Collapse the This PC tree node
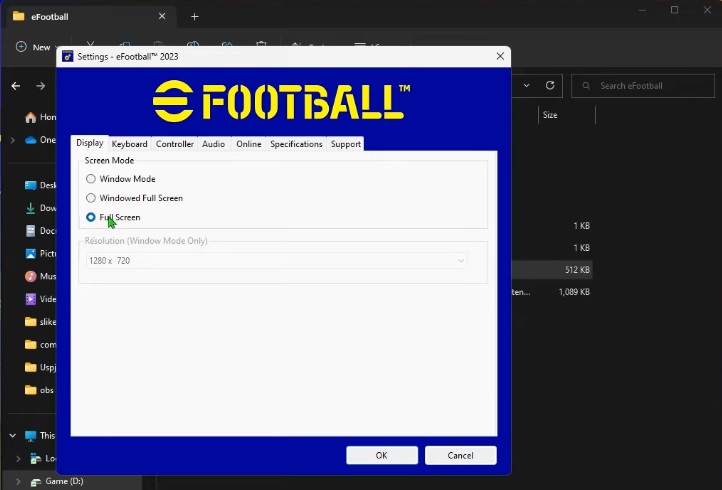Image resolution: width=722 pixels, height=490 pixels. [12, 436]
